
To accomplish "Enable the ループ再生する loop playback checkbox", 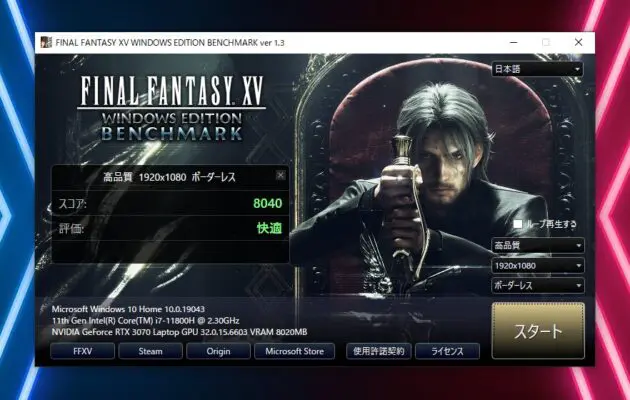I will click(x=518, y=224).
